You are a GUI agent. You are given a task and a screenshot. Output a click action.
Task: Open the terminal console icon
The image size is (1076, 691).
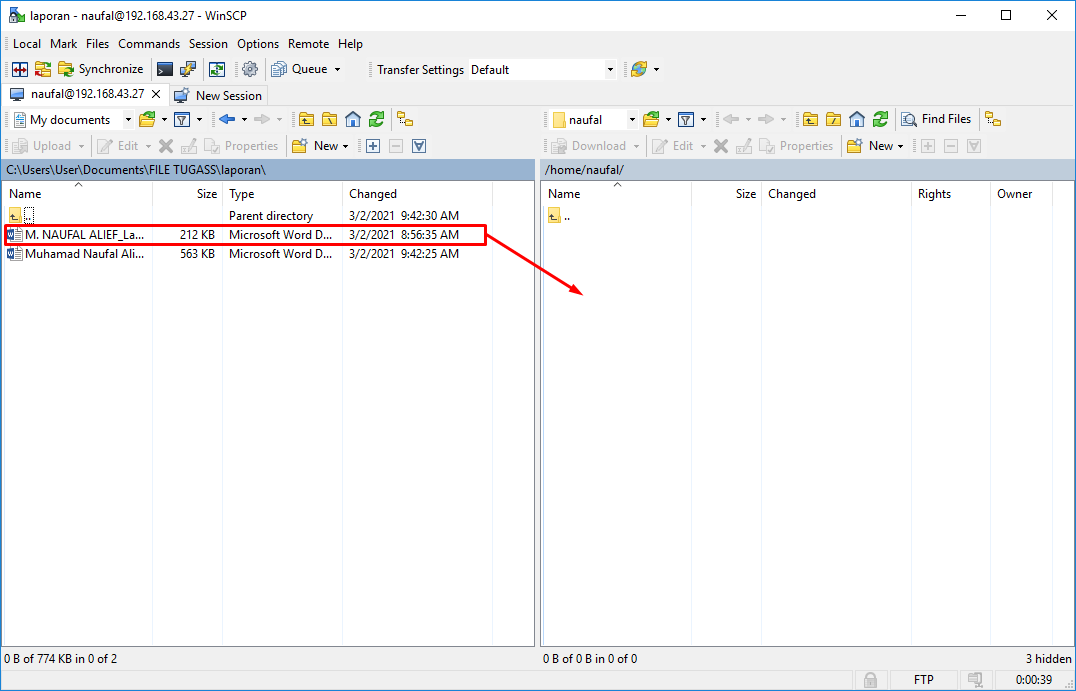(x=165, y=69)
